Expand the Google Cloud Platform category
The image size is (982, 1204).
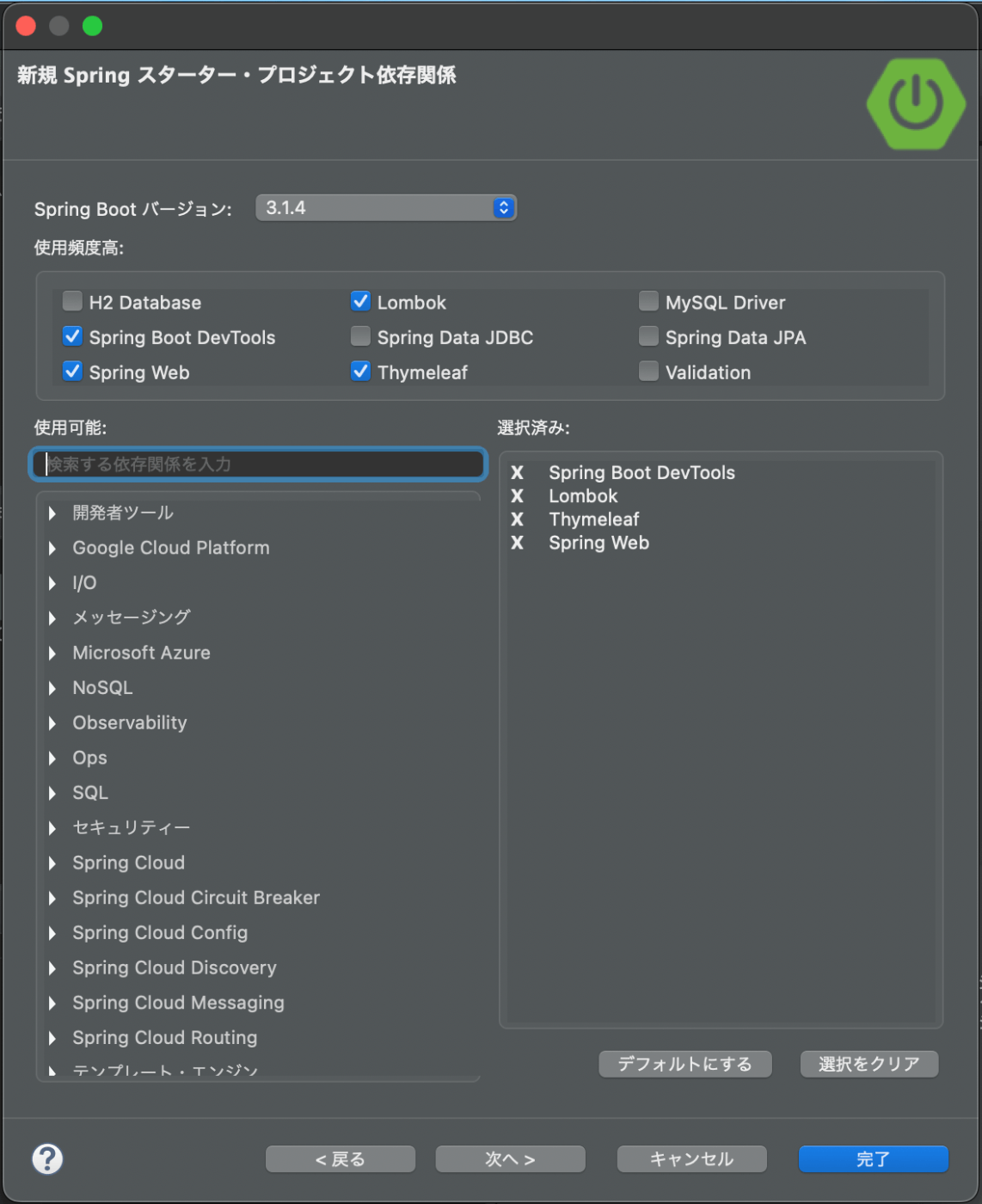pyautogui.click(x=52, y=549)
